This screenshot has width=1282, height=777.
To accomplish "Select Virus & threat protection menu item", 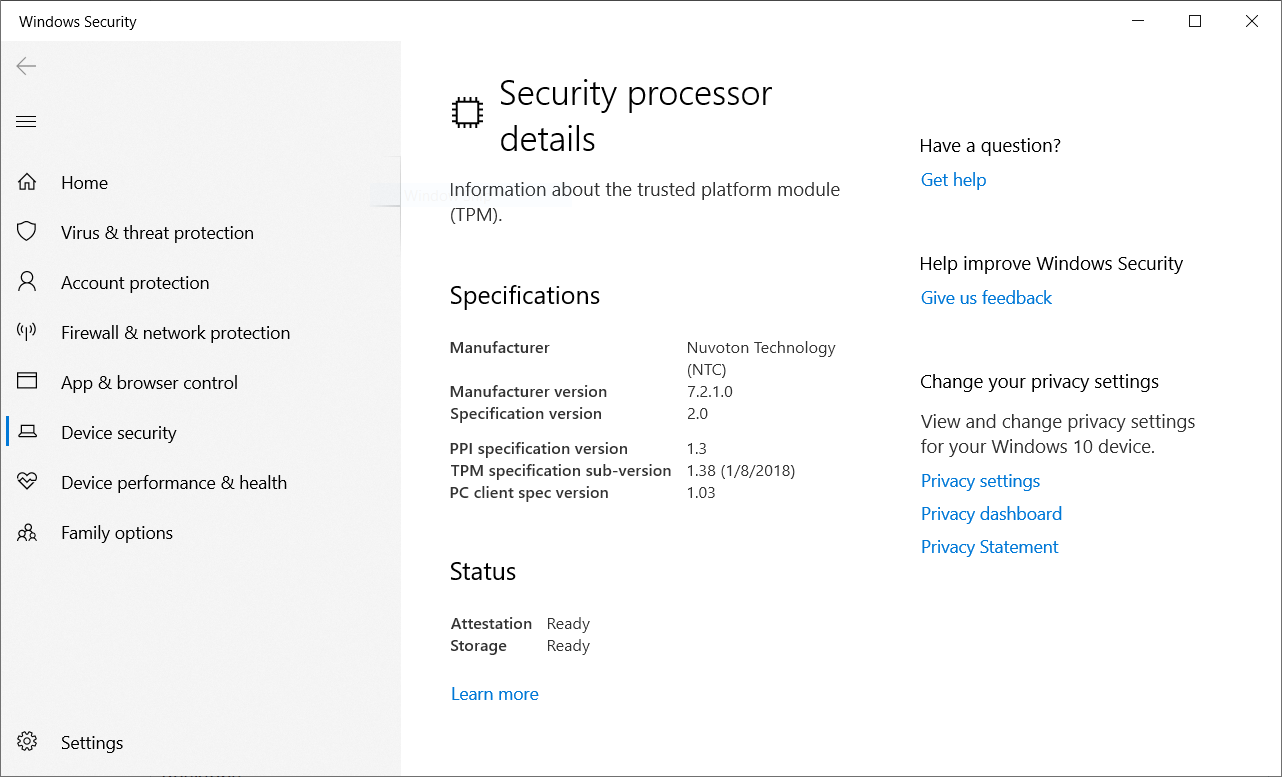I will pos(157,233).
